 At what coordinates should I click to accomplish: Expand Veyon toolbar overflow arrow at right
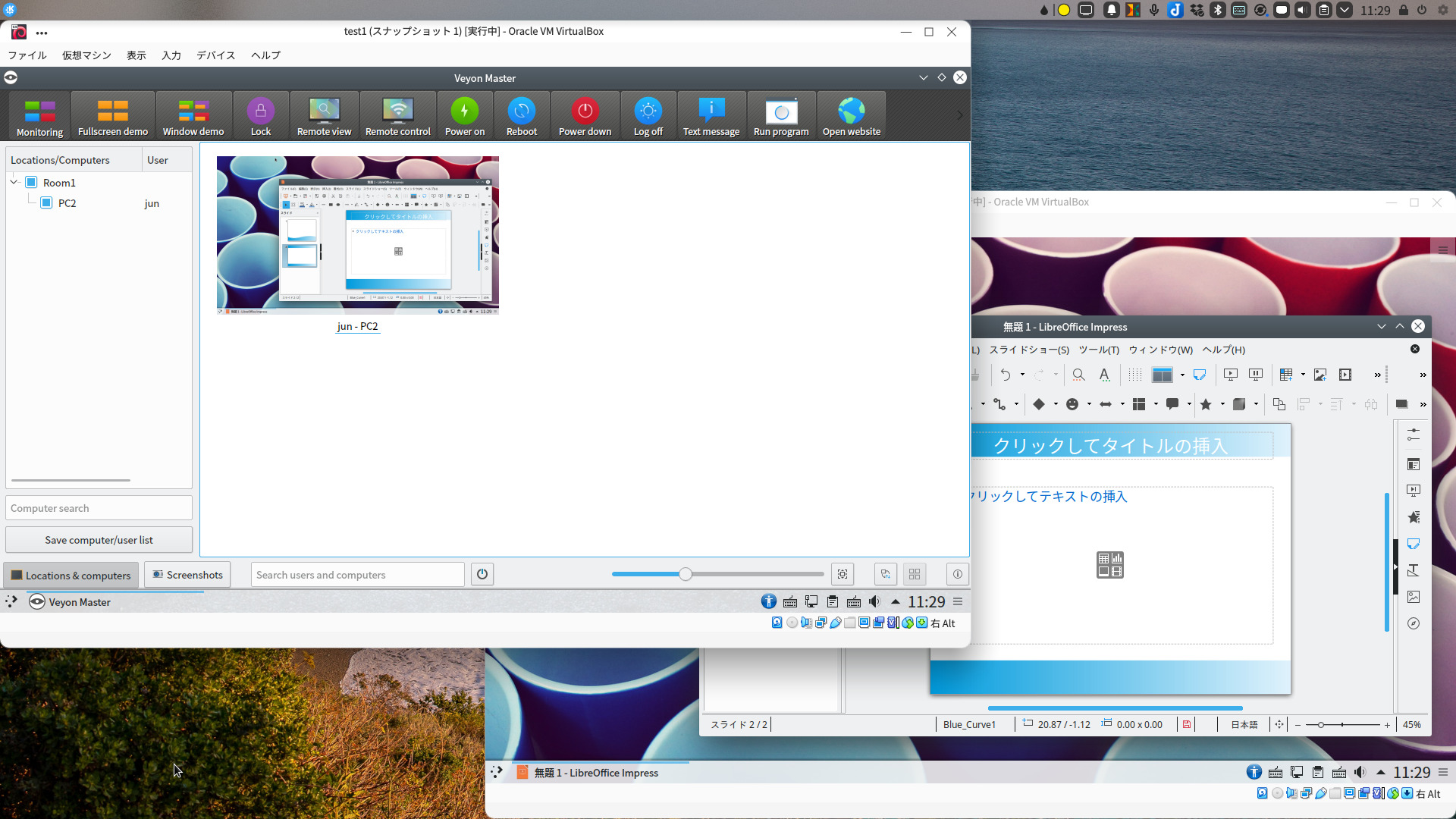[x=960, y=115]
